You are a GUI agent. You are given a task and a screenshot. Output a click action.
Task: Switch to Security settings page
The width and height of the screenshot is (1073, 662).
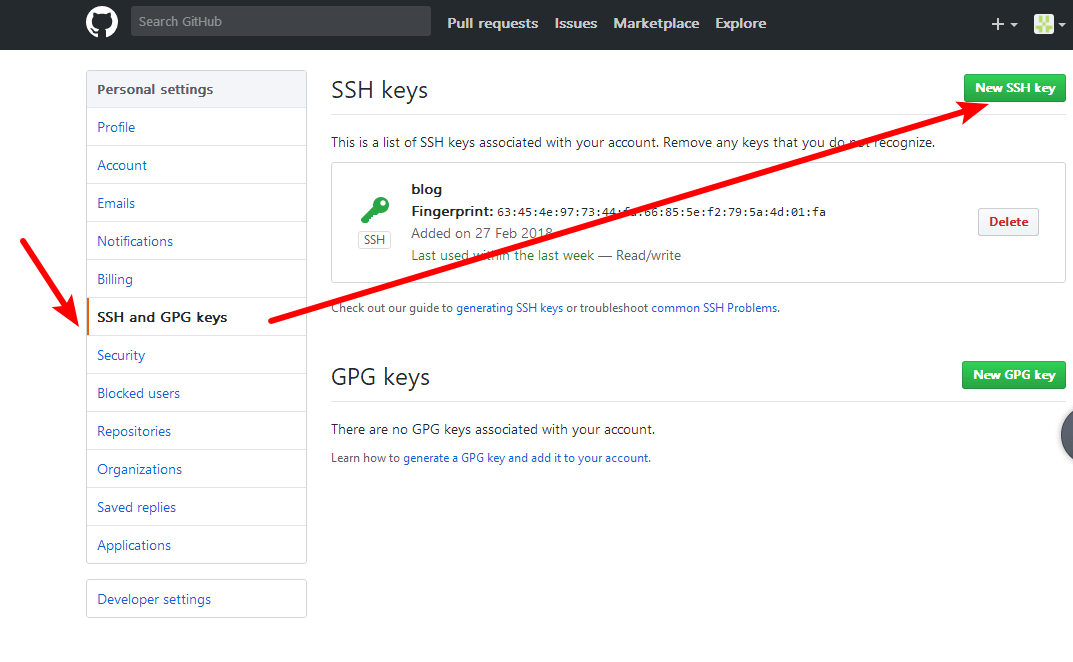point(121,355)
